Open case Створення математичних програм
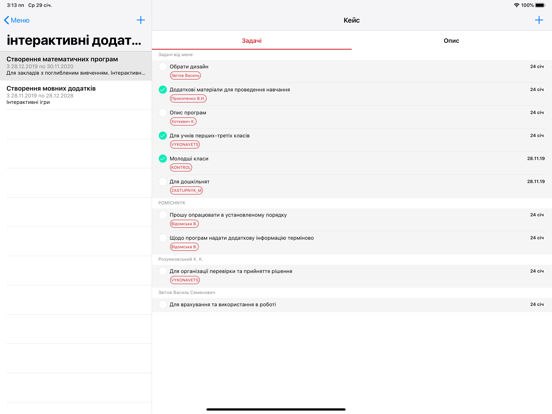The height and width of the screenshot is (414, 552). (x=76, y=66)
